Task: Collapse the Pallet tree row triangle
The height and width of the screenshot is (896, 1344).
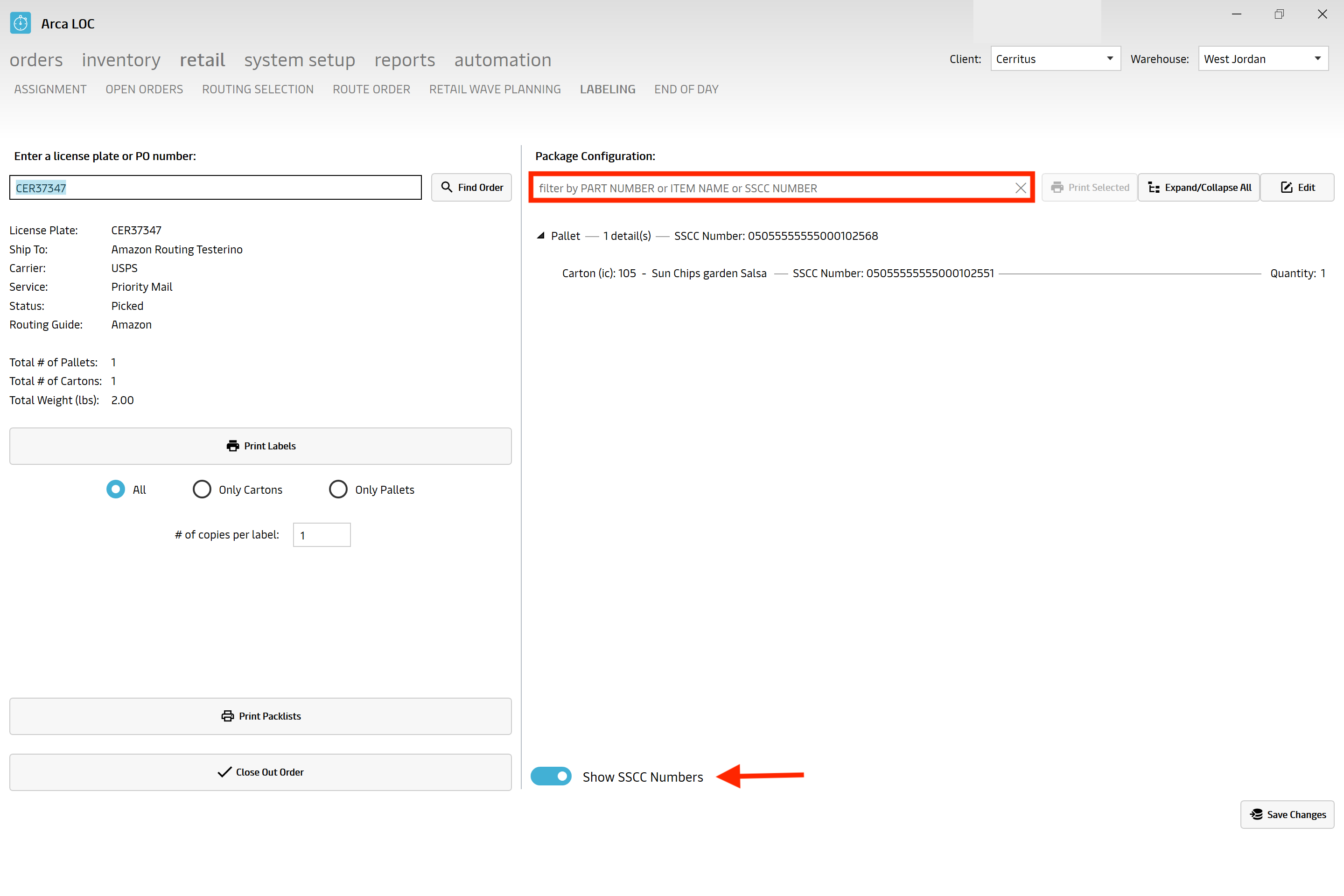Action: pos(540,235)
